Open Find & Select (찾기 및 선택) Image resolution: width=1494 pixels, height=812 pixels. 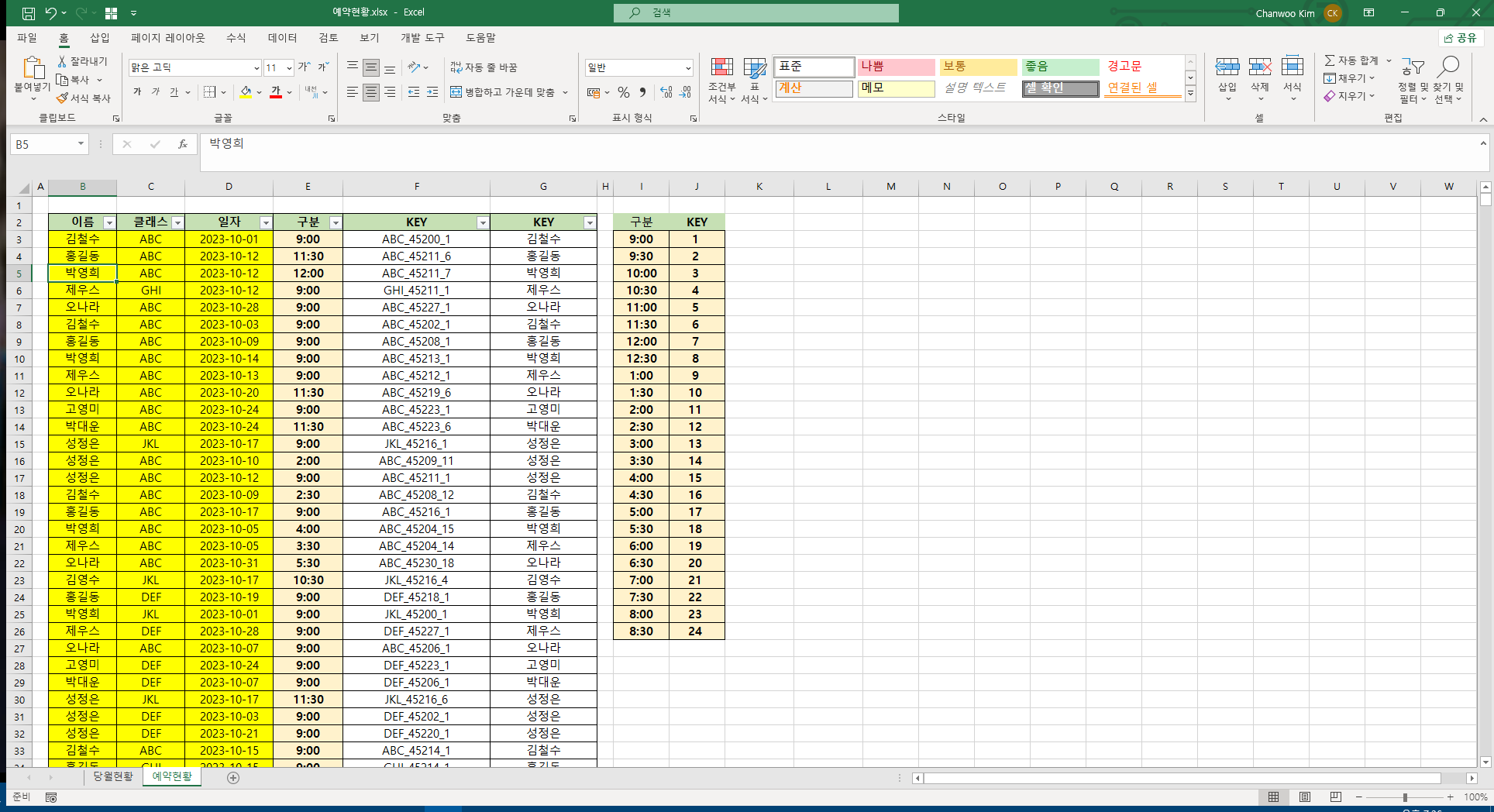pos(1448,81)
